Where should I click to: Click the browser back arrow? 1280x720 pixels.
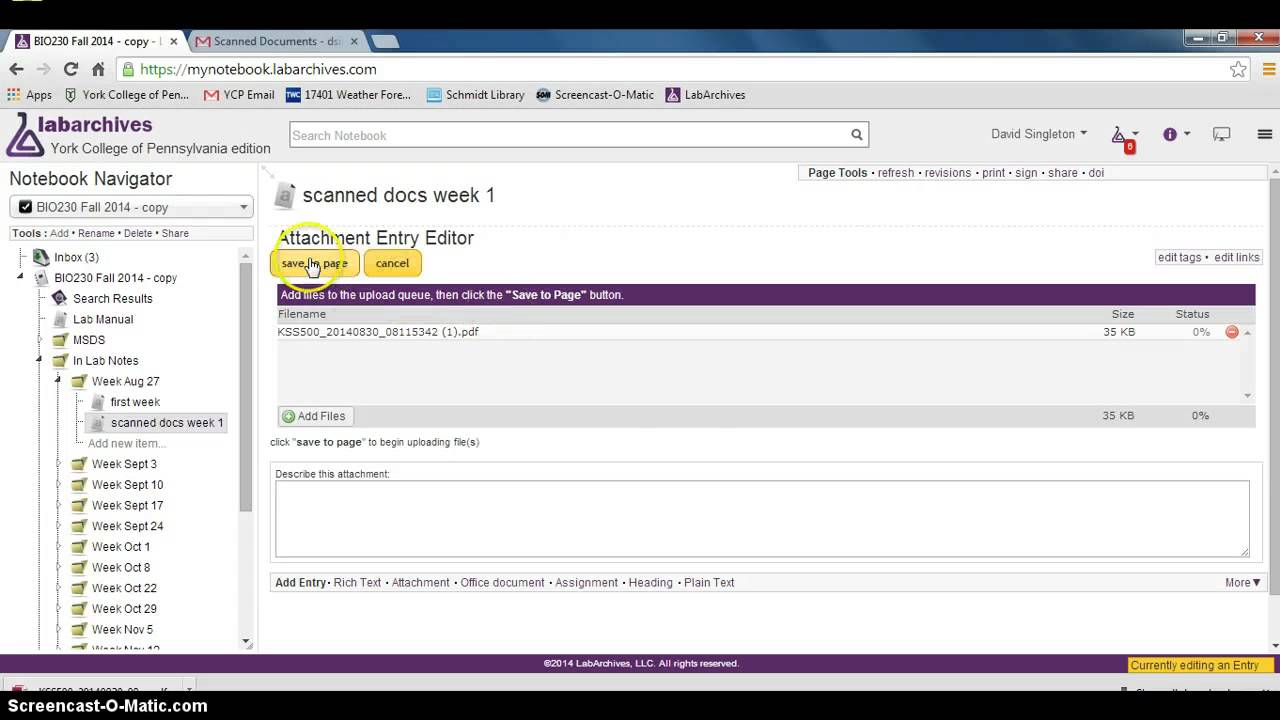16,69
